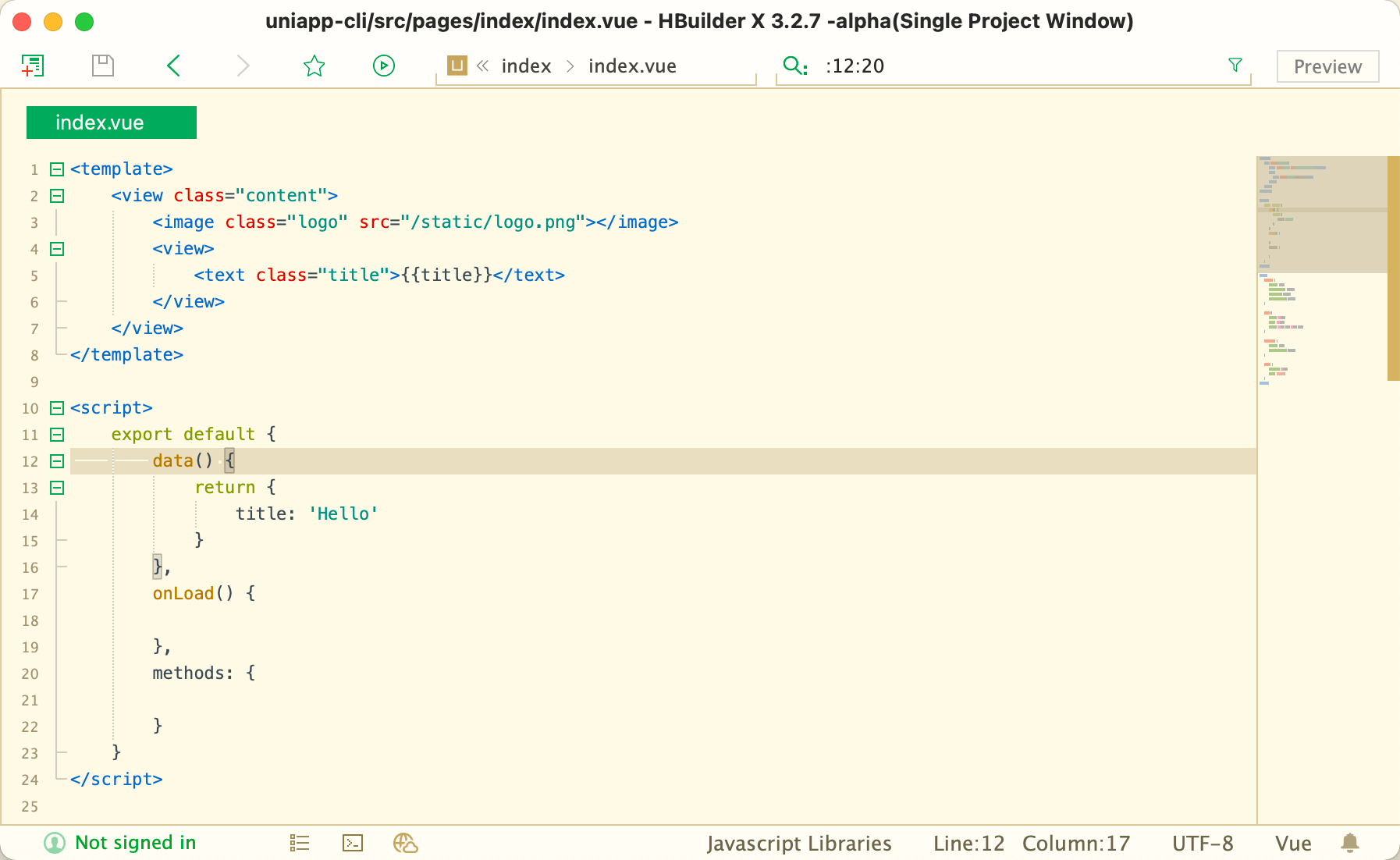Viewport: 1400px width, 860px height.
Task: Collapse the script fold on line 10
Action: point(57,408)
